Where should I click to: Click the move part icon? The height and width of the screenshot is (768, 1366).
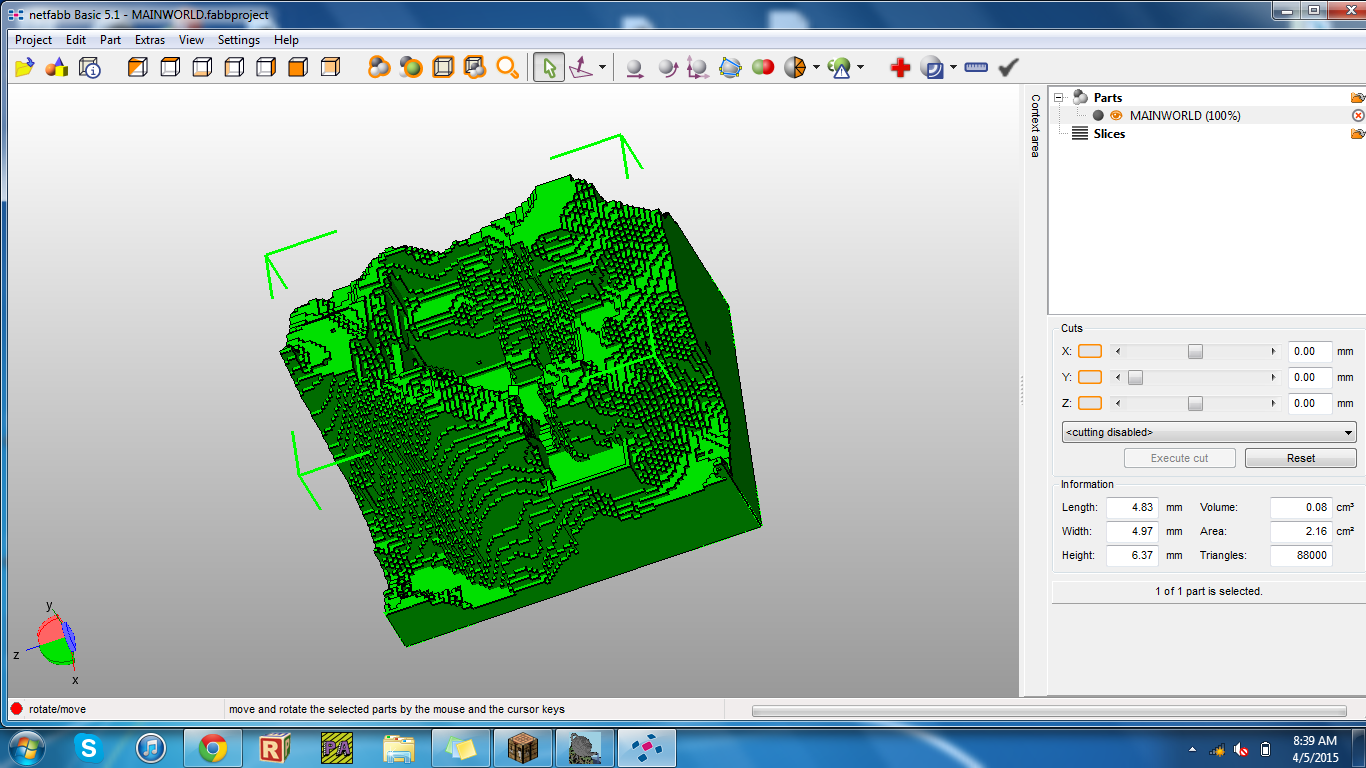click(634, 67)
